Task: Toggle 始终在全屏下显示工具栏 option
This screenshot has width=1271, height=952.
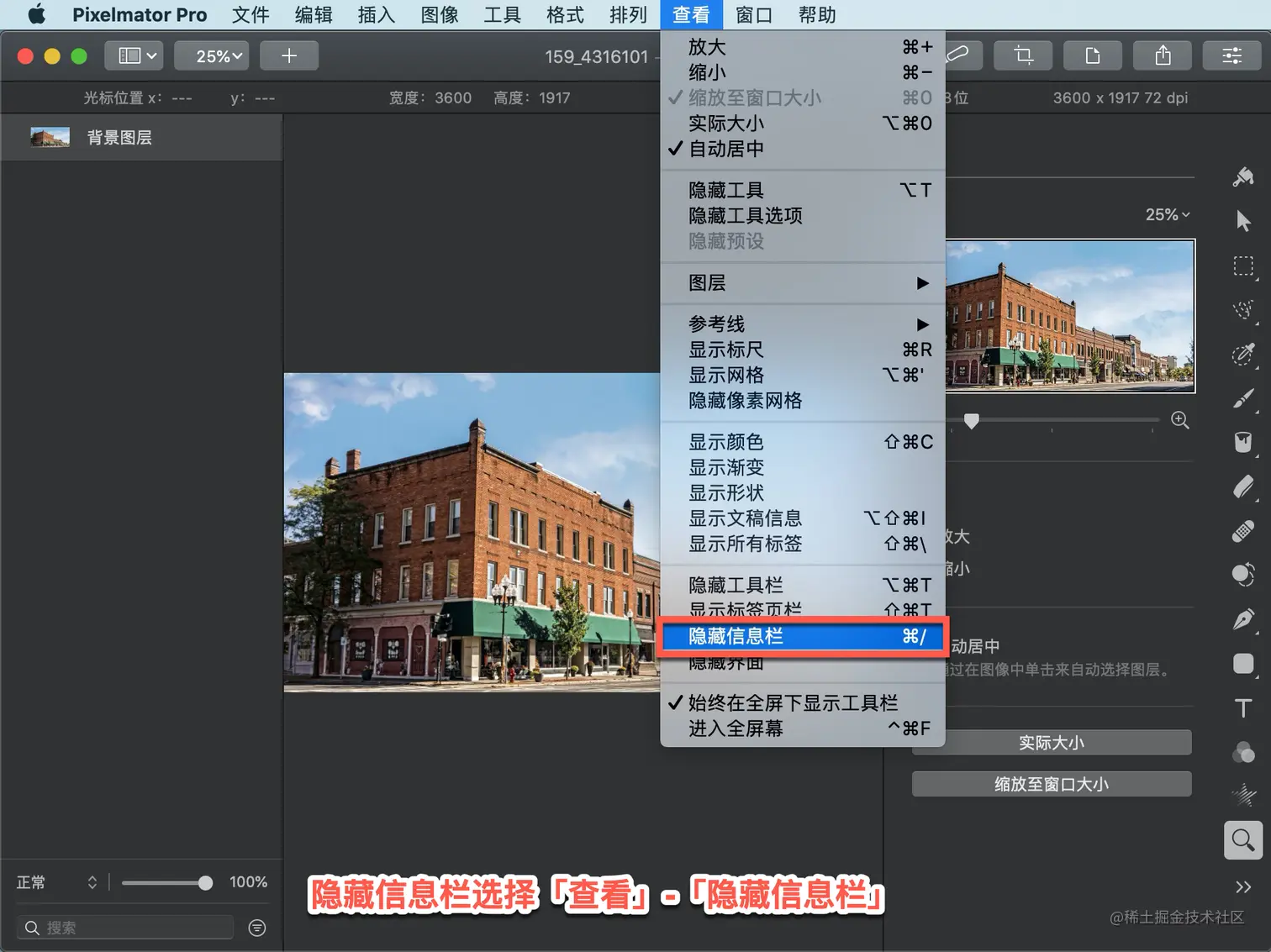Action: (x=803, y=702)
